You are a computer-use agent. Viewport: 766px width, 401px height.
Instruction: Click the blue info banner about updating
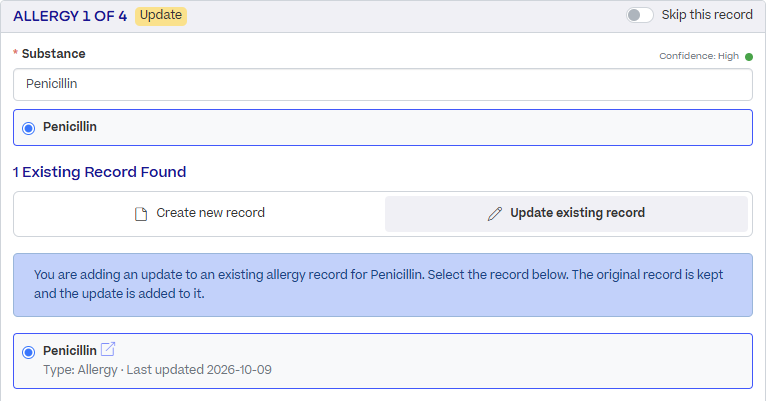tap(383, 285)
